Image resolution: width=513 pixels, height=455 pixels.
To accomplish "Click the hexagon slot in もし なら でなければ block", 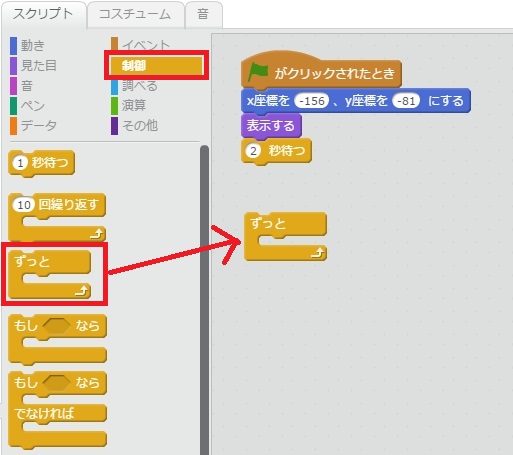I will pyautogui.click(x=56, y=383).
